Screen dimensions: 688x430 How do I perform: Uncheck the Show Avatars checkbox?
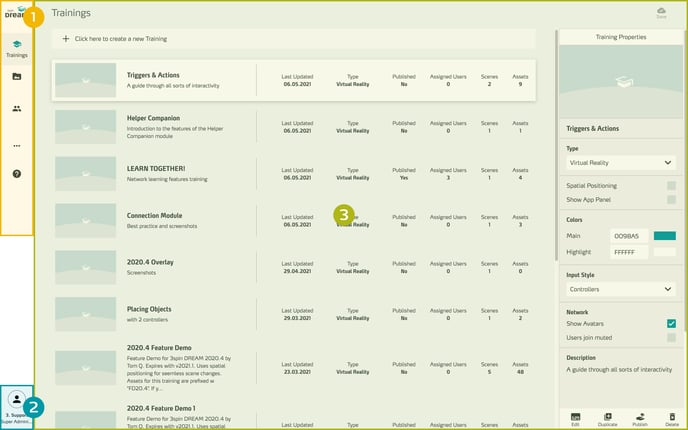671,323
